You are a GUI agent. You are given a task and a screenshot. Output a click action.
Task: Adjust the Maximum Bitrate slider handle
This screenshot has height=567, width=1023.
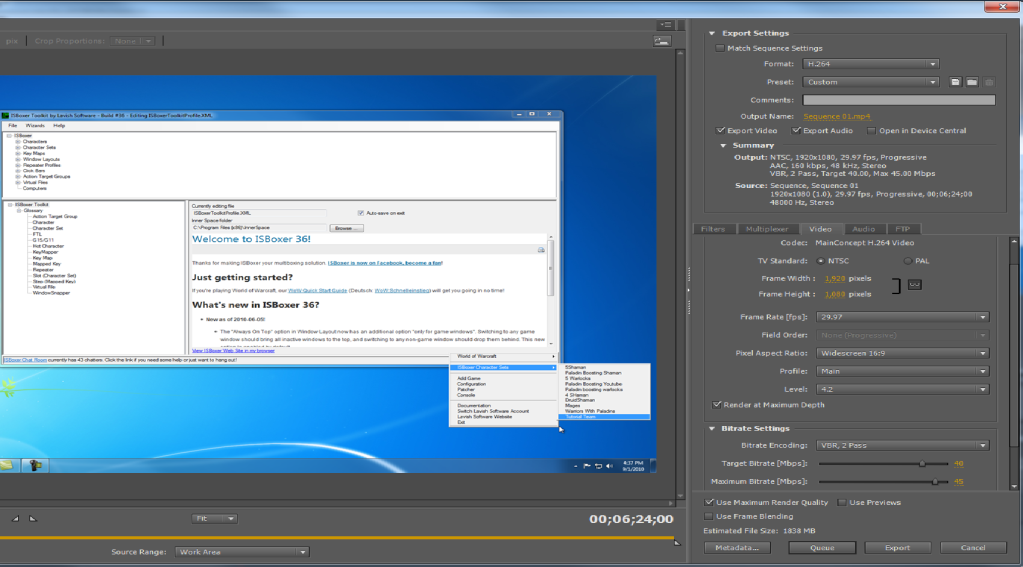936,482
